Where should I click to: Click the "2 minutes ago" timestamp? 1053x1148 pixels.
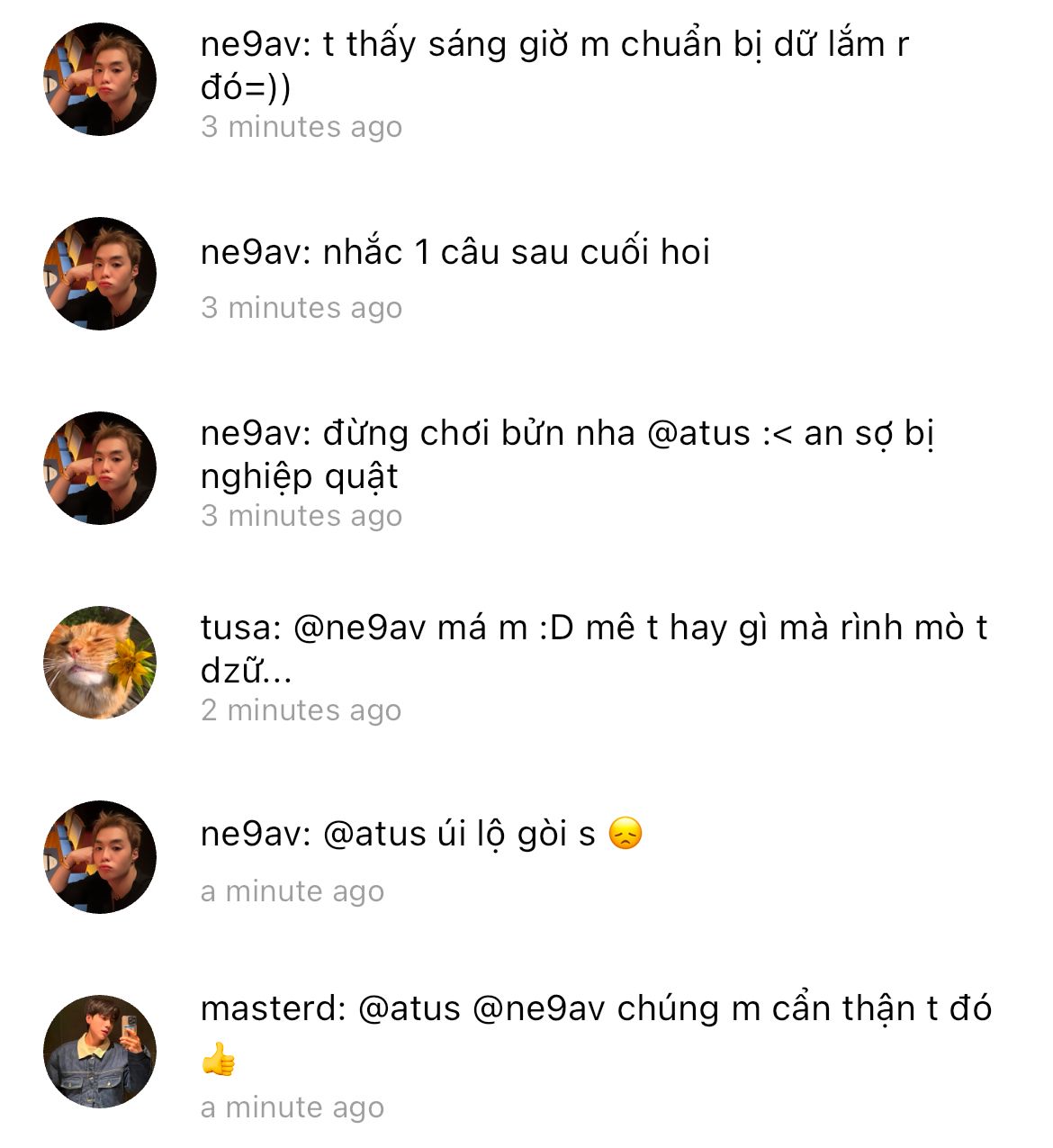tap(301, 710)
